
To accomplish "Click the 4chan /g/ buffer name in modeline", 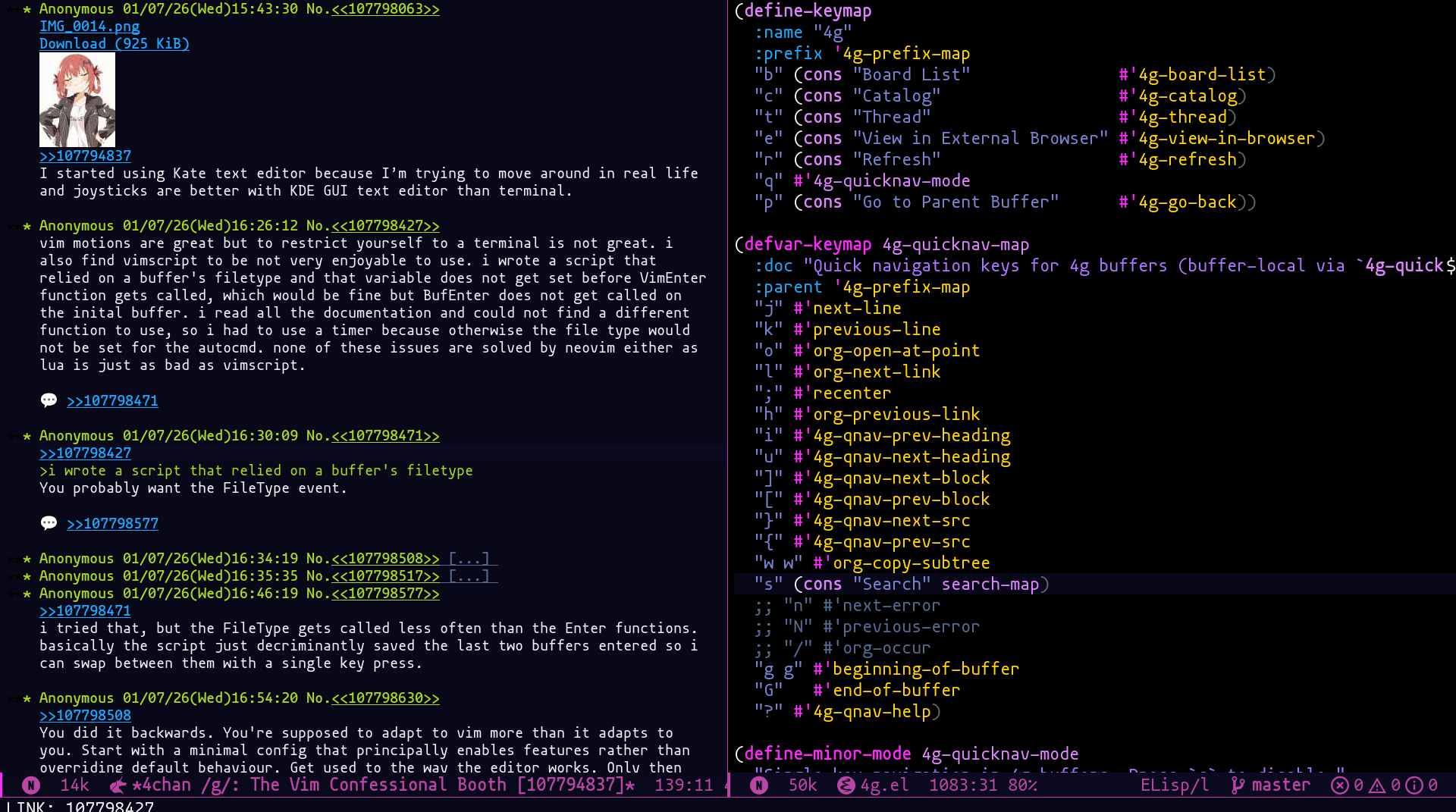I will click(x=384, y=785).
